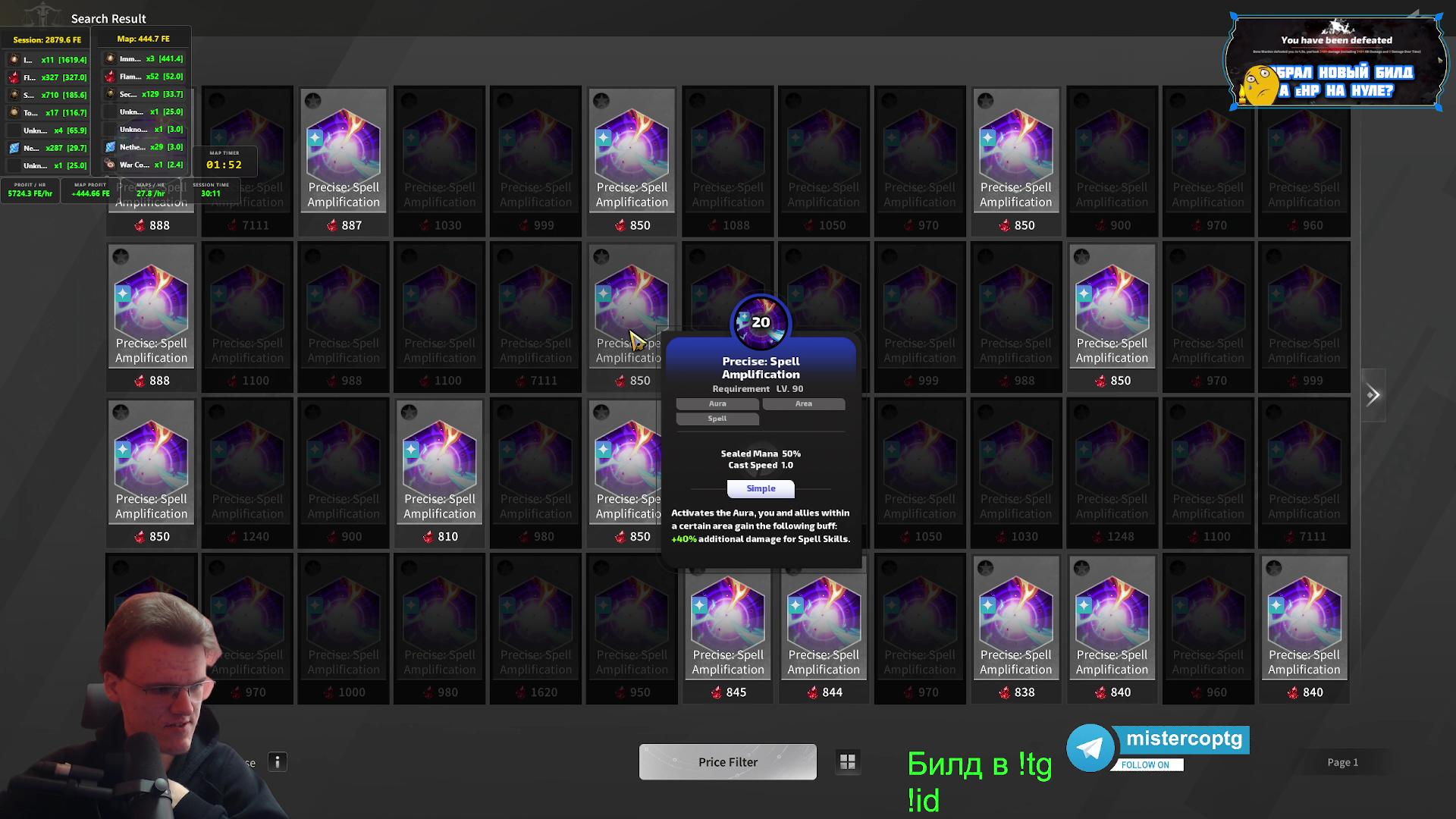The height and width of the screenshot is (819, 1456).
Task: Click the yellow emoji in defeated overlay
Action: tap(1260, 84)
